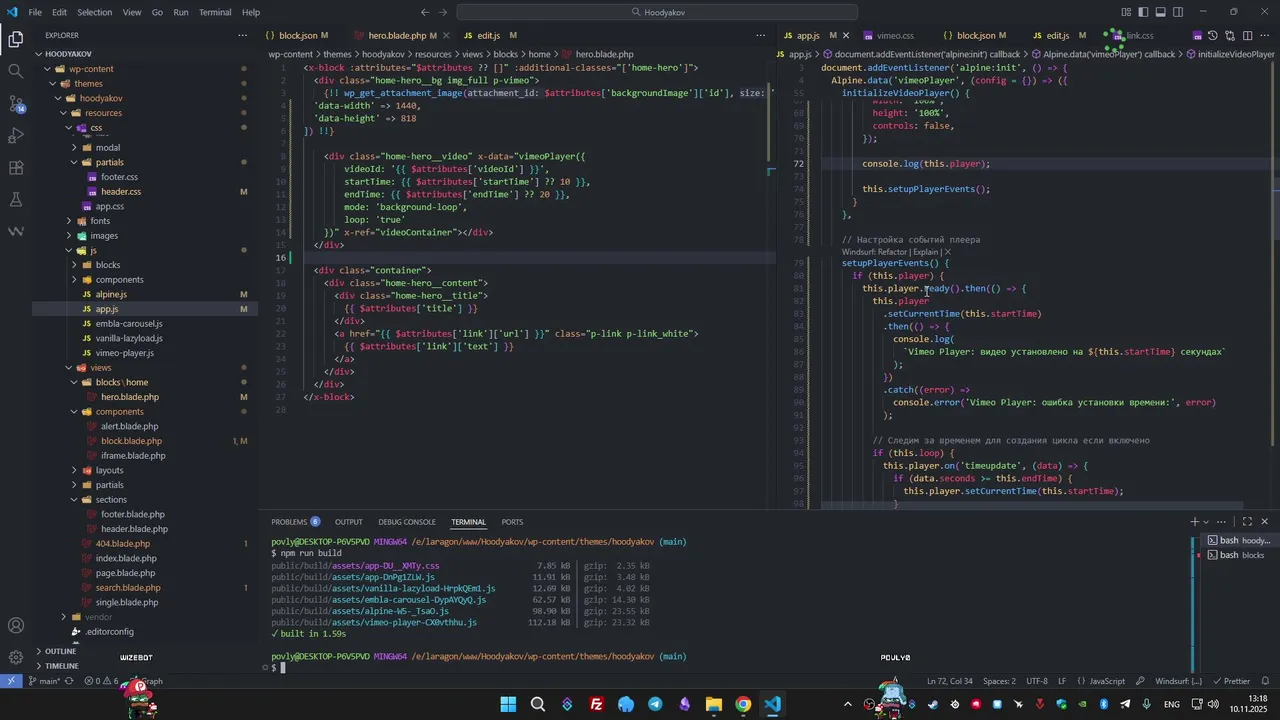Open the Testing flask view

pos(15,199)
